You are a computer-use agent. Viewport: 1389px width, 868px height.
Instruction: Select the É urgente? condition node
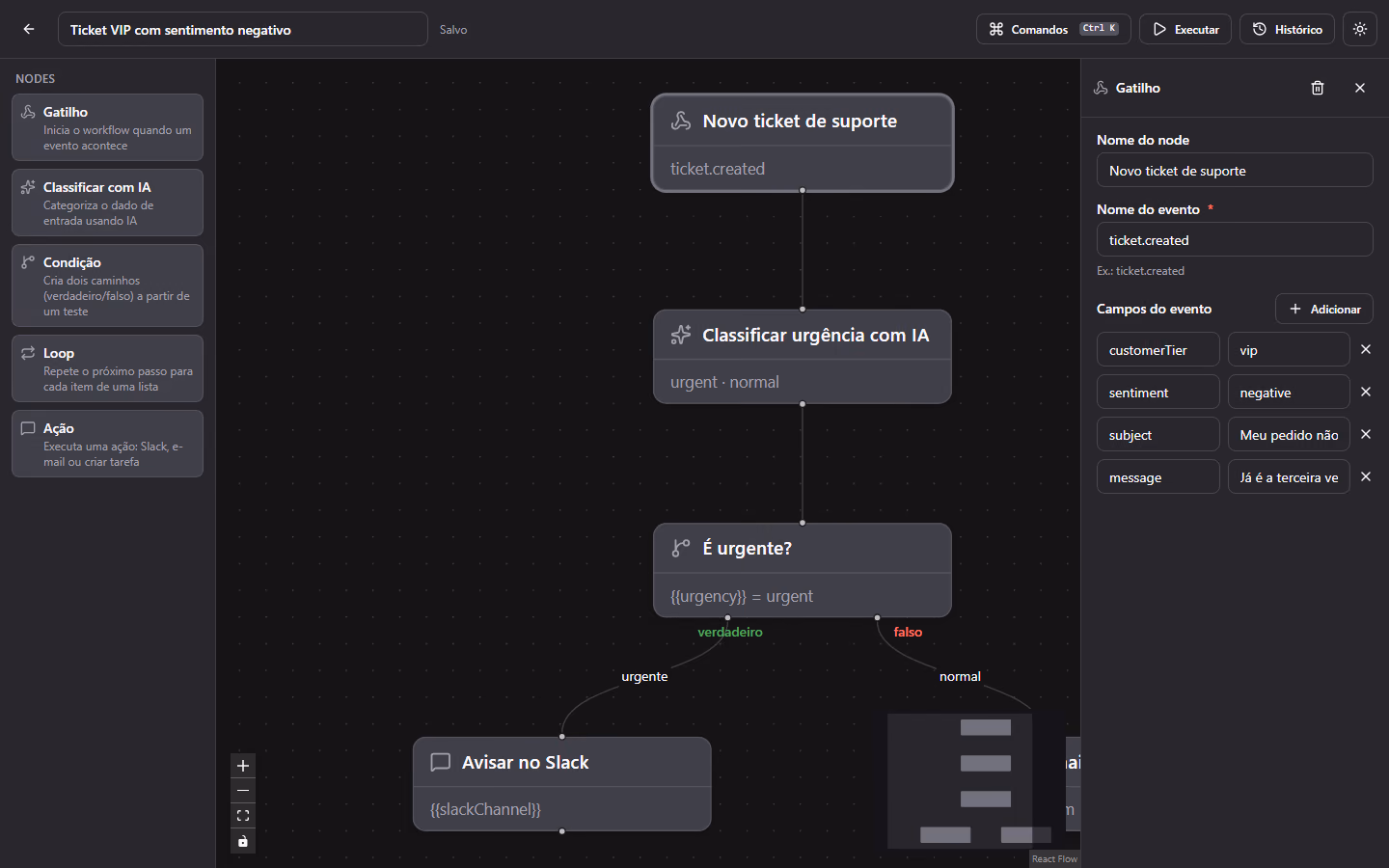point(803,570)
